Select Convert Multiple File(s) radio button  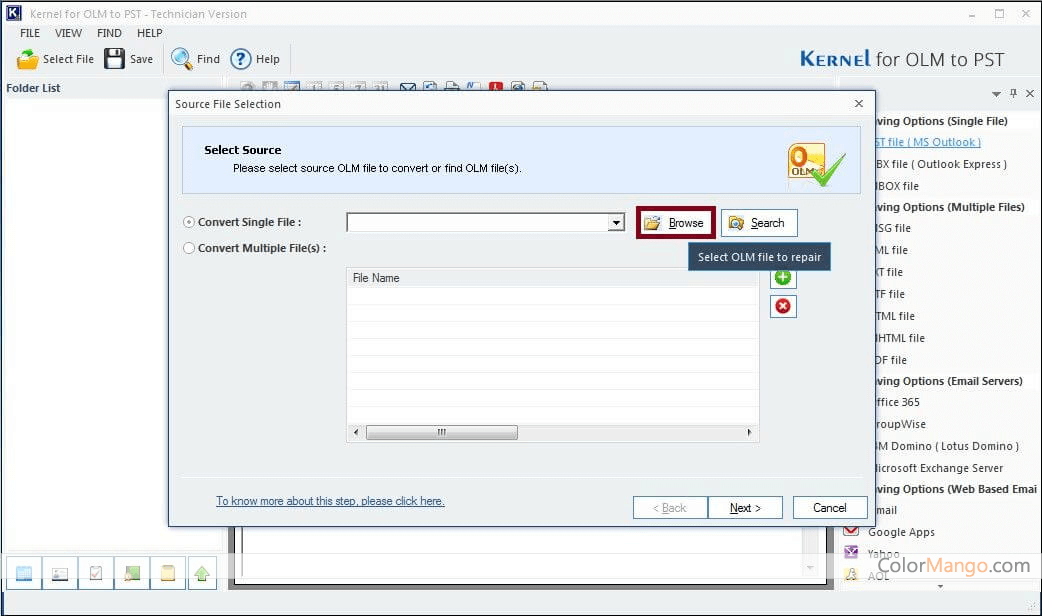189,248
